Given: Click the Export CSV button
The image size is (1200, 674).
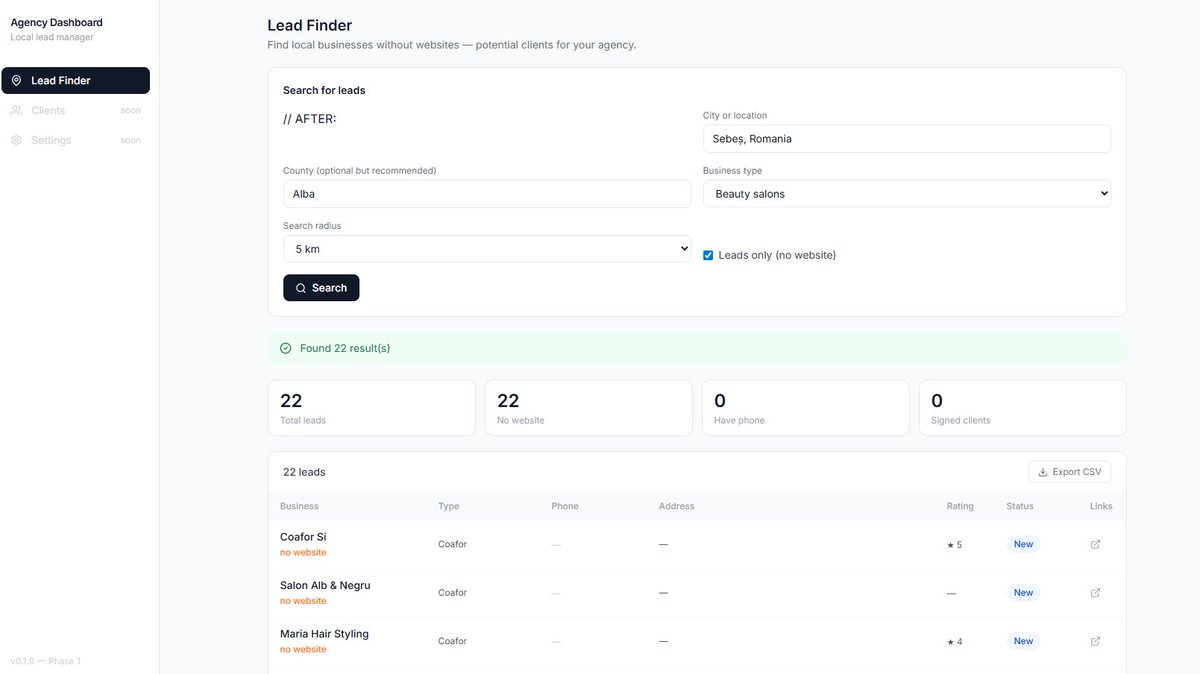Looking at the screenshot, I should click(x=1069, y=472).
